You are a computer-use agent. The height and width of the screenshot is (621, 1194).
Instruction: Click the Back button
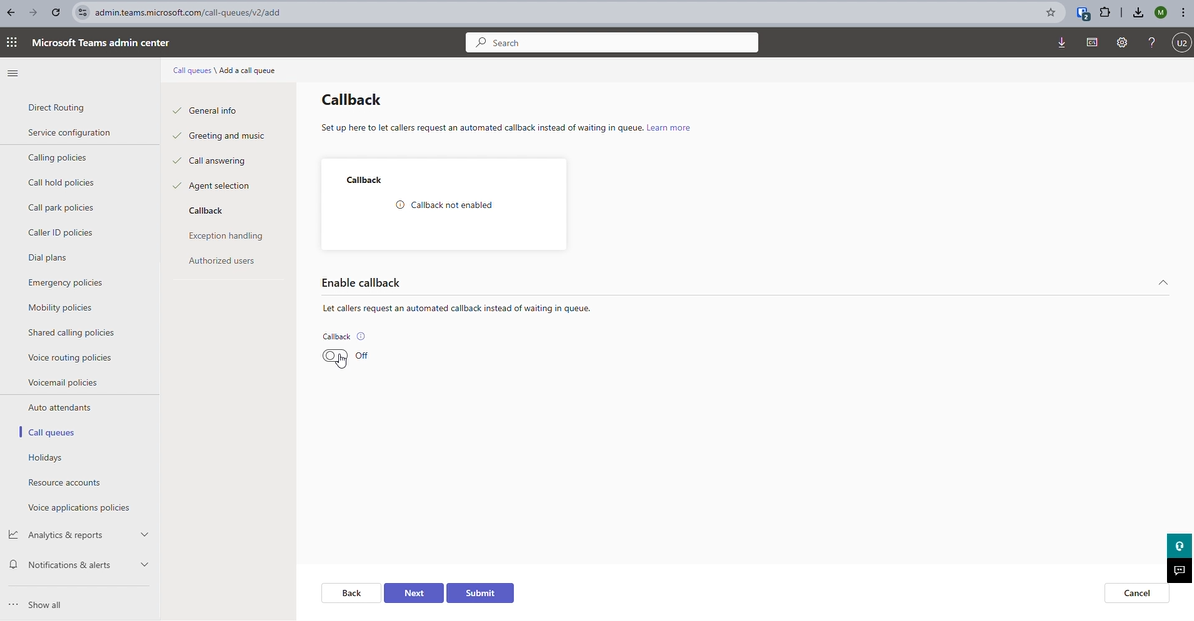point(351,593)
